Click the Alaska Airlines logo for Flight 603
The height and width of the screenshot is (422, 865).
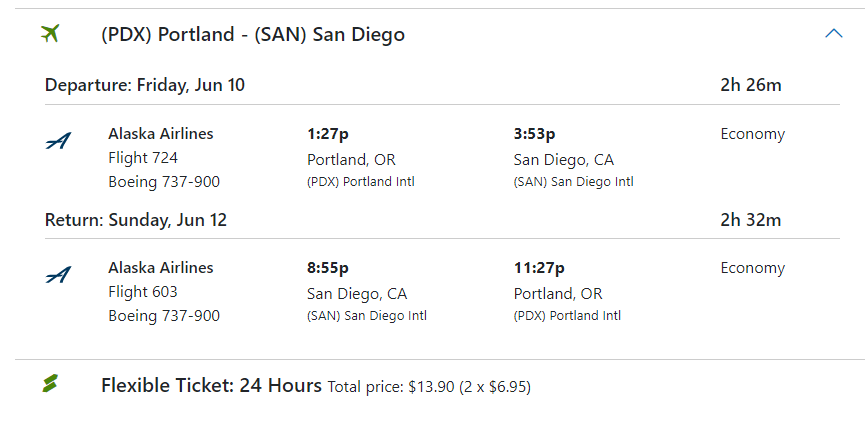tap(59, 275)
